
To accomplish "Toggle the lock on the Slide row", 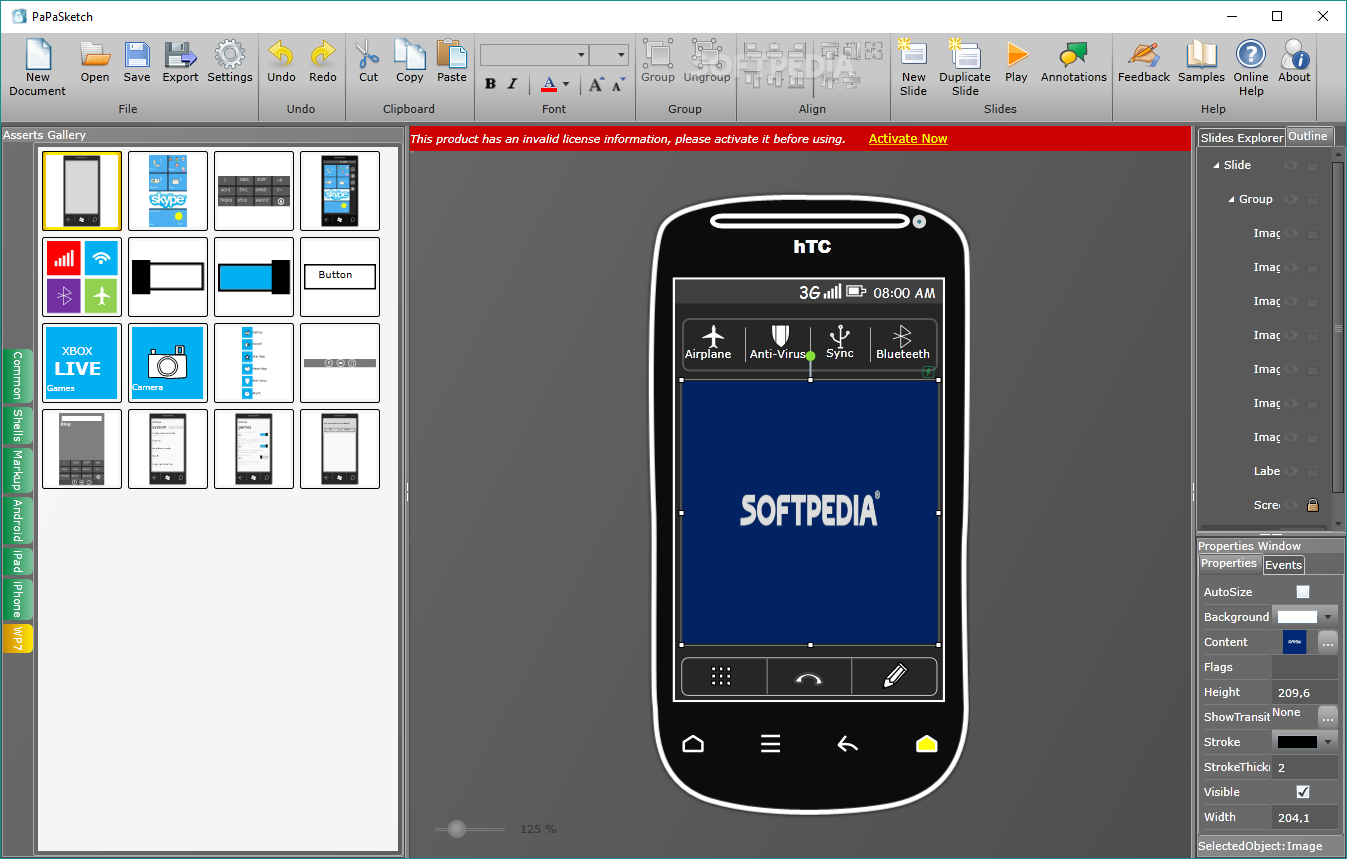I will point(1313,165).
